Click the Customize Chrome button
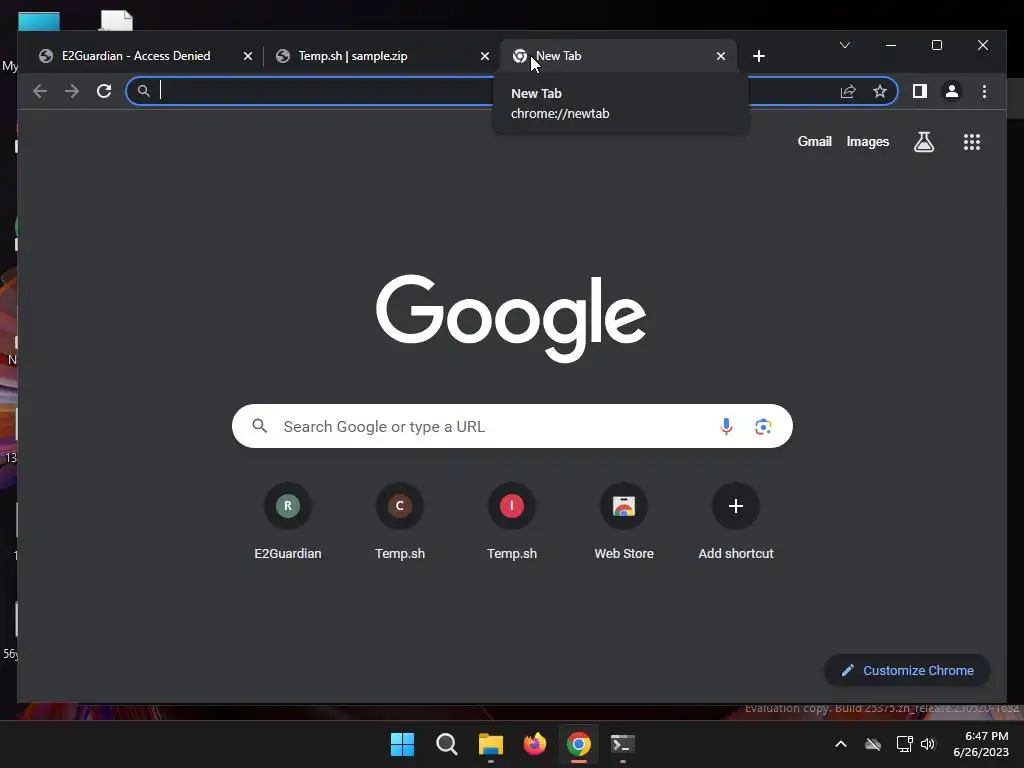Viewport: 1024px width, 768px height. click(907, 671)
